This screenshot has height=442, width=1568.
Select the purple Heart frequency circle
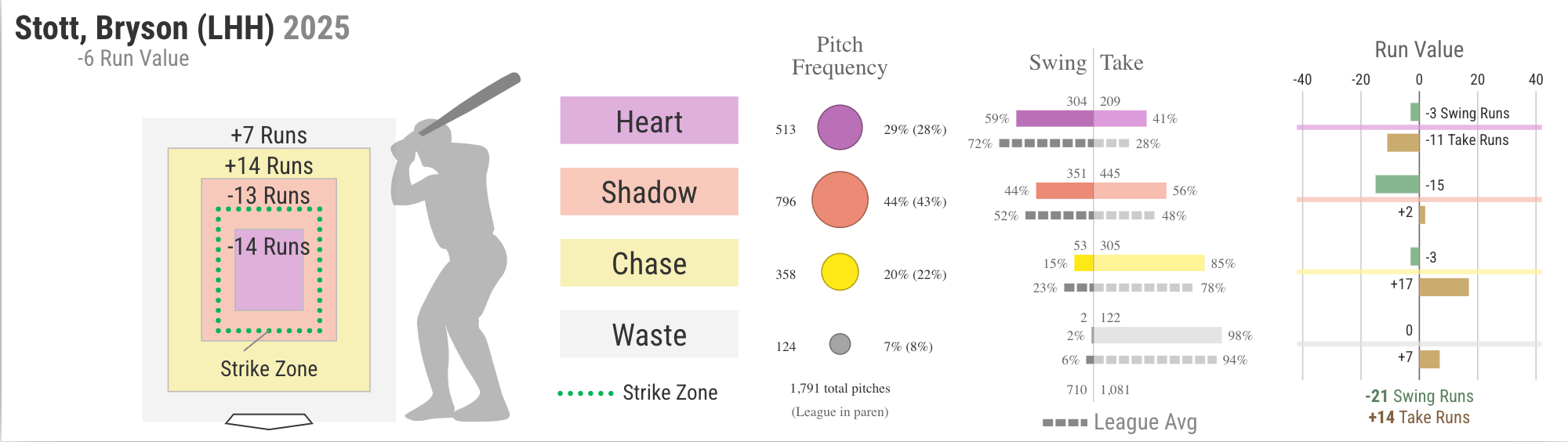click(840, 128)
